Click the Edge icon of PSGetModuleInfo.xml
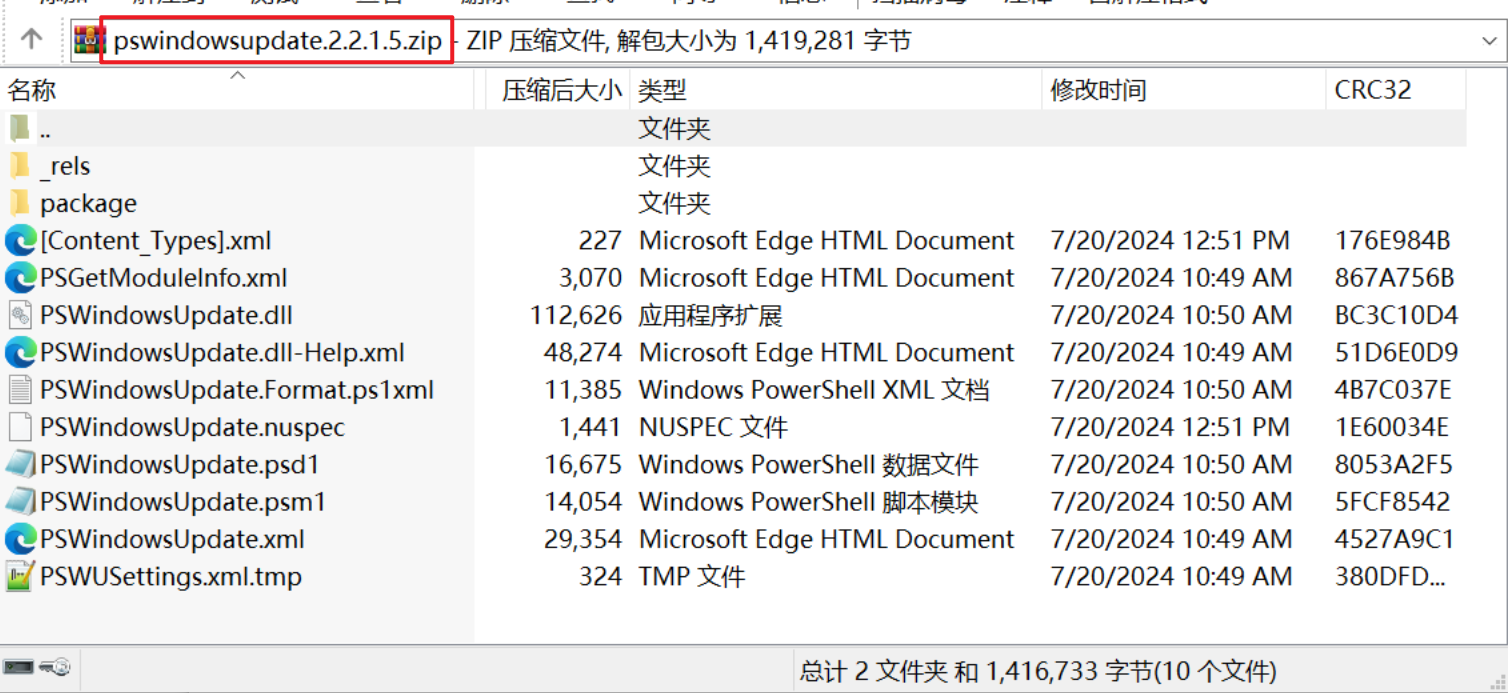1508x693 pixels. [x=20, y=278]
